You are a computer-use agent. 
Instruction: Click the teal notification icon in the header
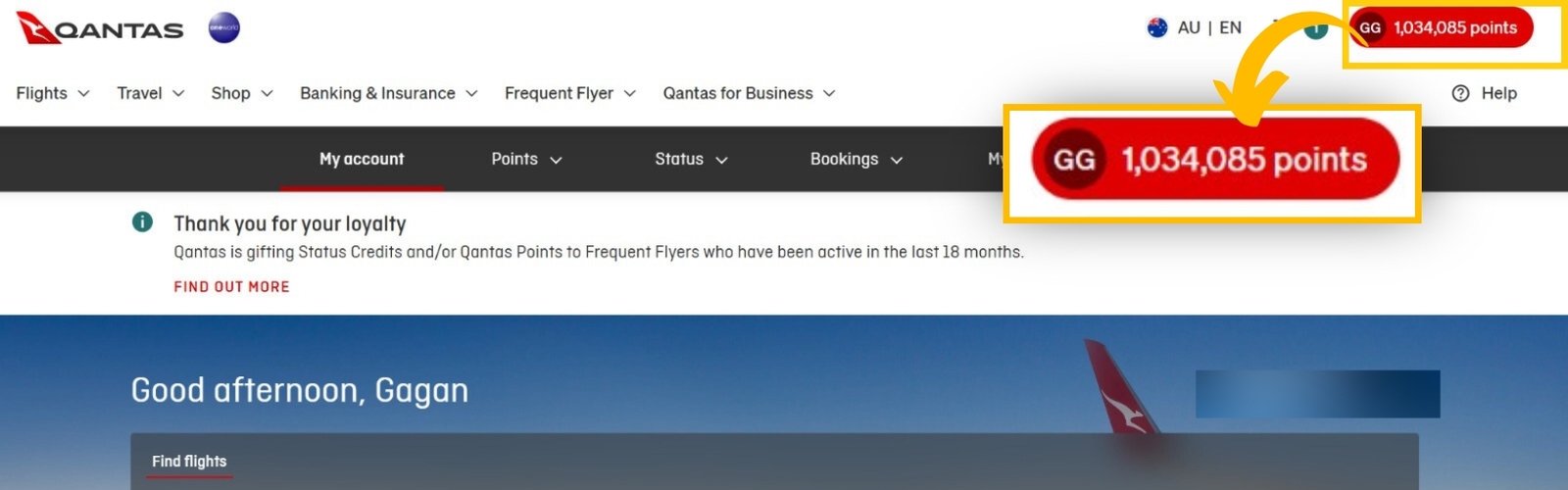pos(1315,28)
